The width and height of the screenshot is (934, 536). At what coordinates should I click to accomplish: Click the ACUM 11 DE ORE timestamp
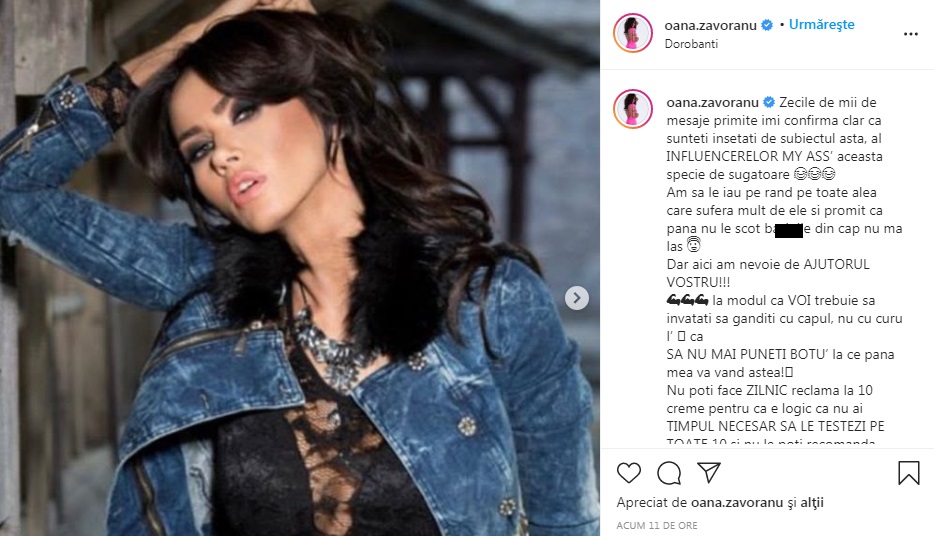[x=657, y=525]
